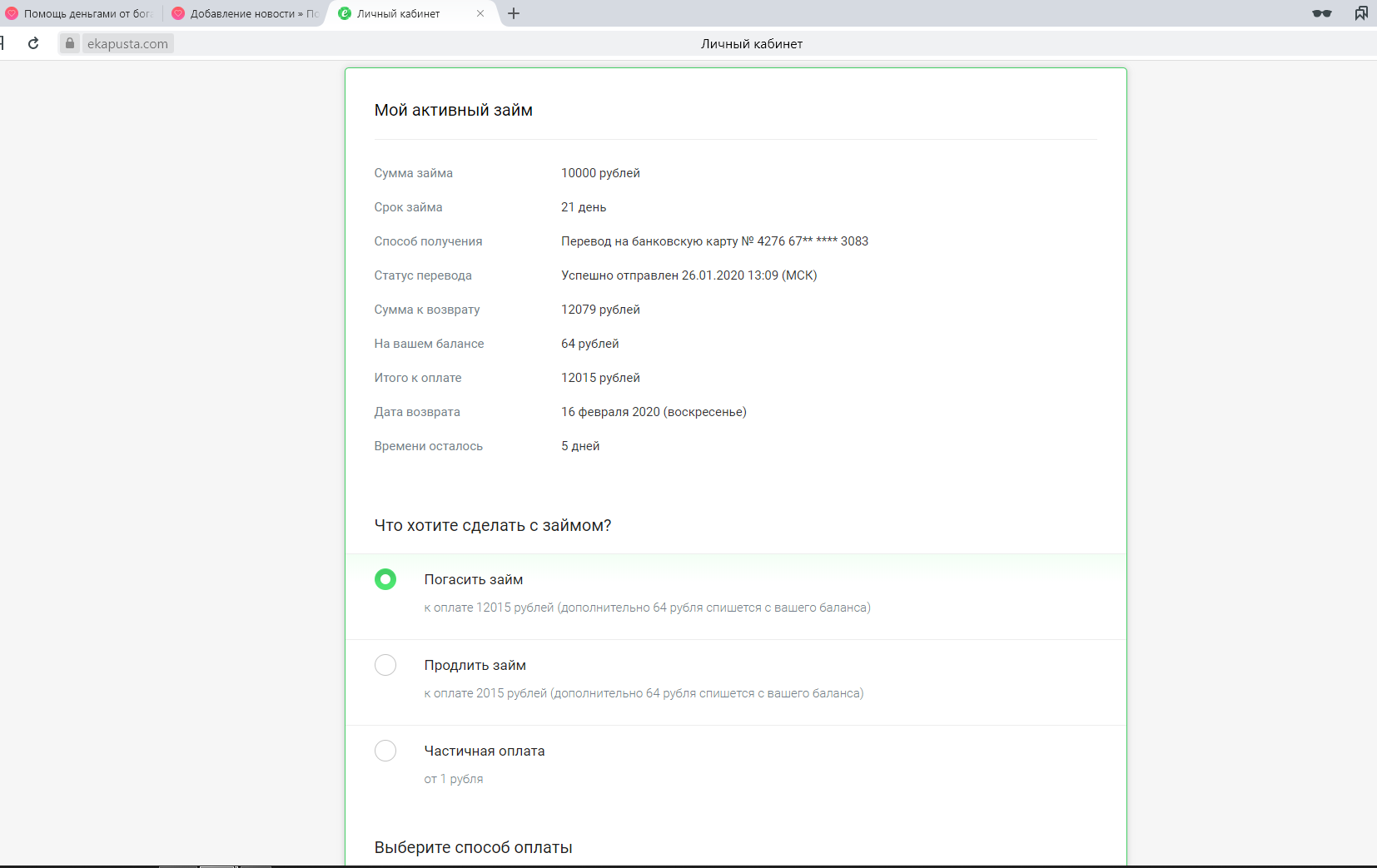This screenshot has height=868, width=1377.
Task: Click the ekapusta.com address field
Action: pyautogui.click(x=127, y=44)
